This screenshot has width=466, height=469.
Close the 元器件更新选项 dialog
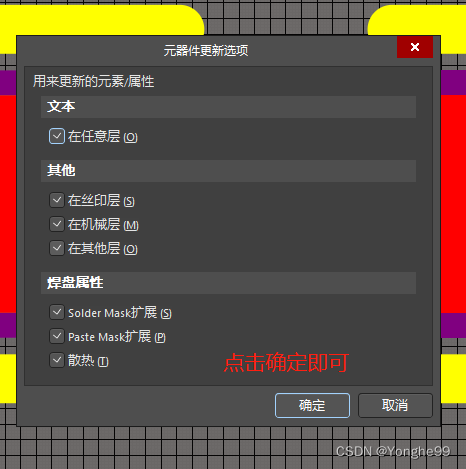pos(415,47)
